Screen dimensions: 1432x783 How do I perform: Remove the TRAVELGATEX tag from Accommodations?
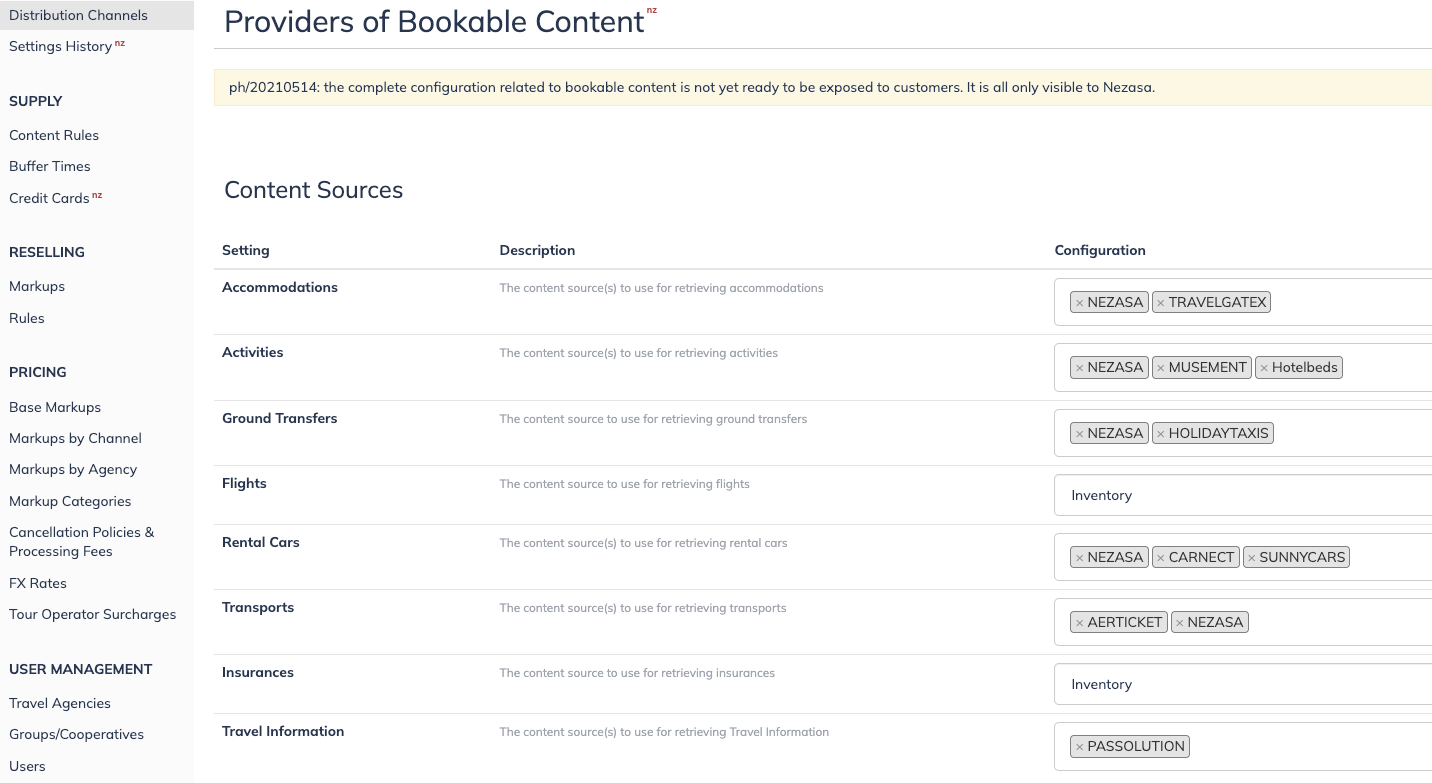(x=1160, y=302)
